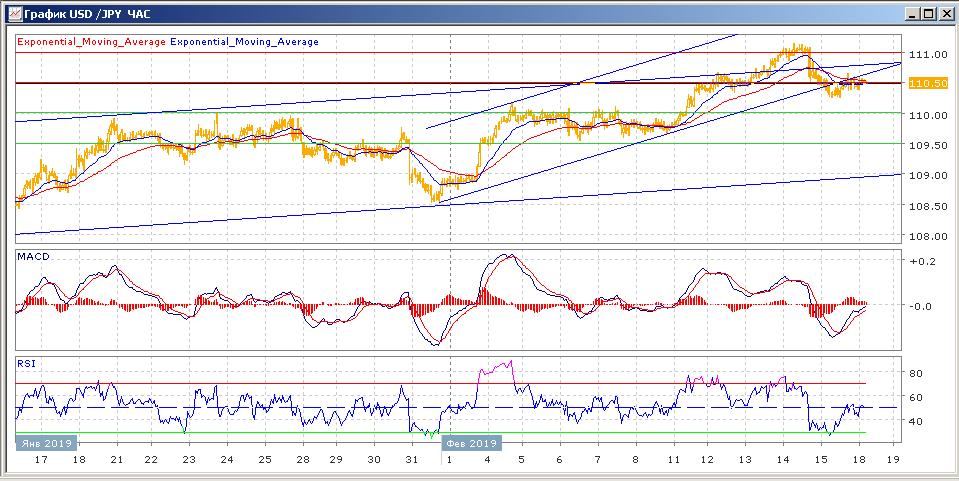Click the +0.2 MACD scale value
959x481 pixels.
click(920, 260)
